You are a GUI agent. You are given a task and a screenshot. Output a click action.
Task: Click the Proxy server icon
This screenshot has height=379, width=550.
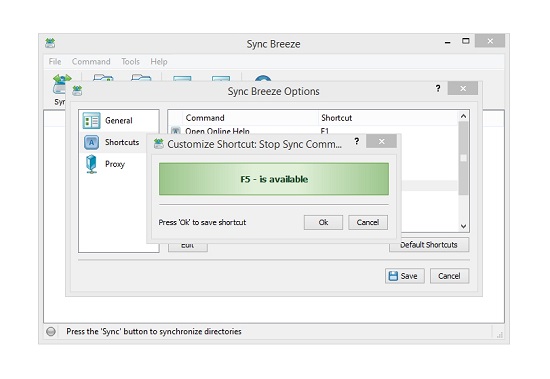(91, 164)
